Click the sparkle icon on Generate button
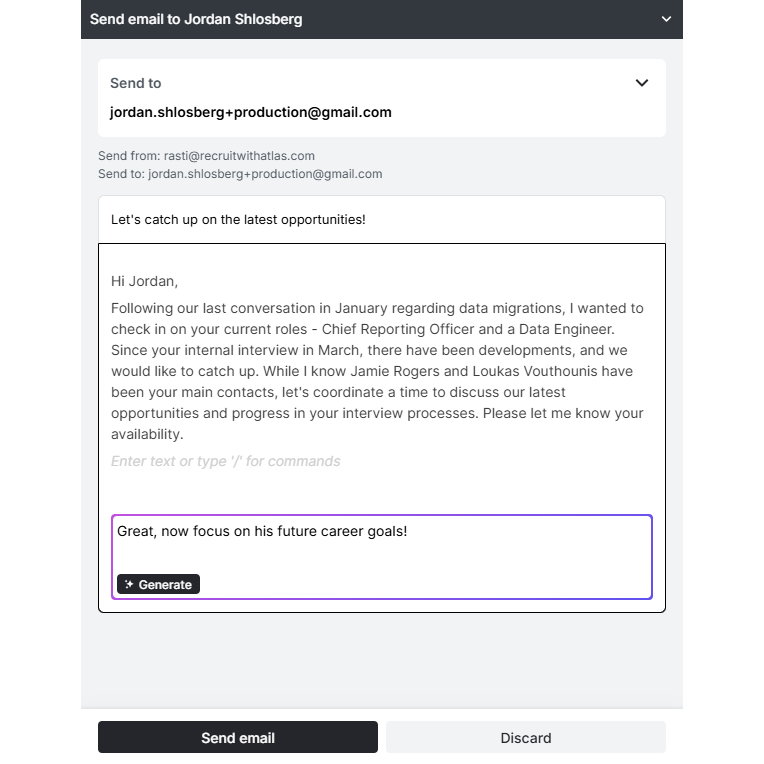The width and height of the screenshot is (764, 764). 129,584
